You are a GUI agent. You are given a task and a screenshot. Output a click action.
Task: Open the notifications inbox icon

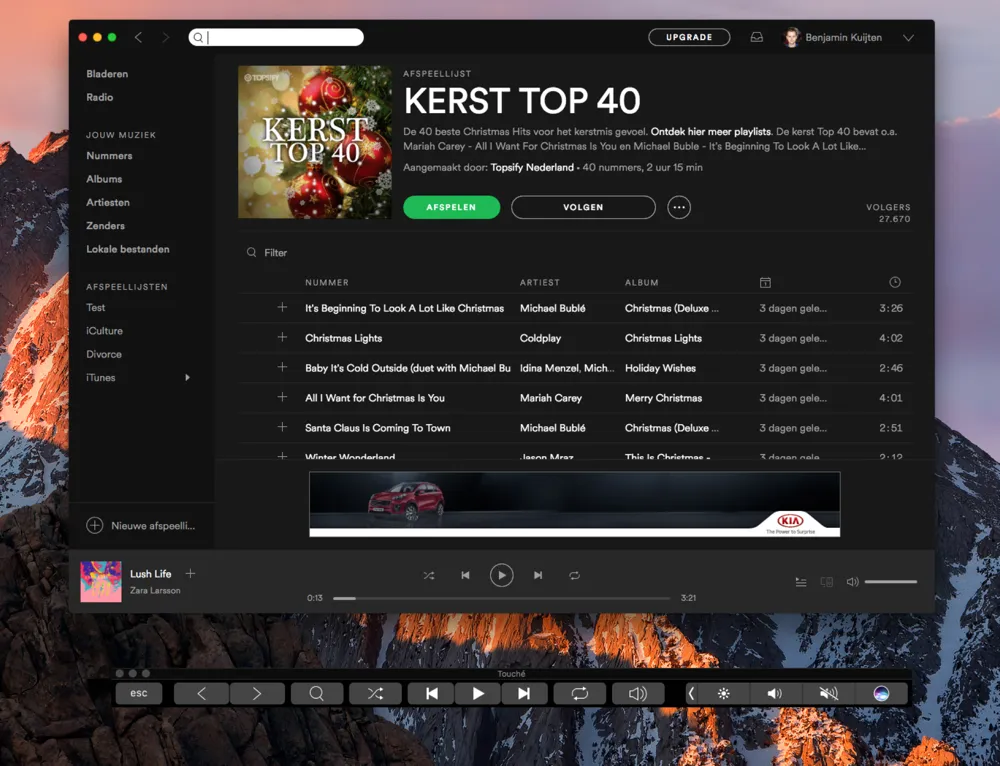pos(756,38)
